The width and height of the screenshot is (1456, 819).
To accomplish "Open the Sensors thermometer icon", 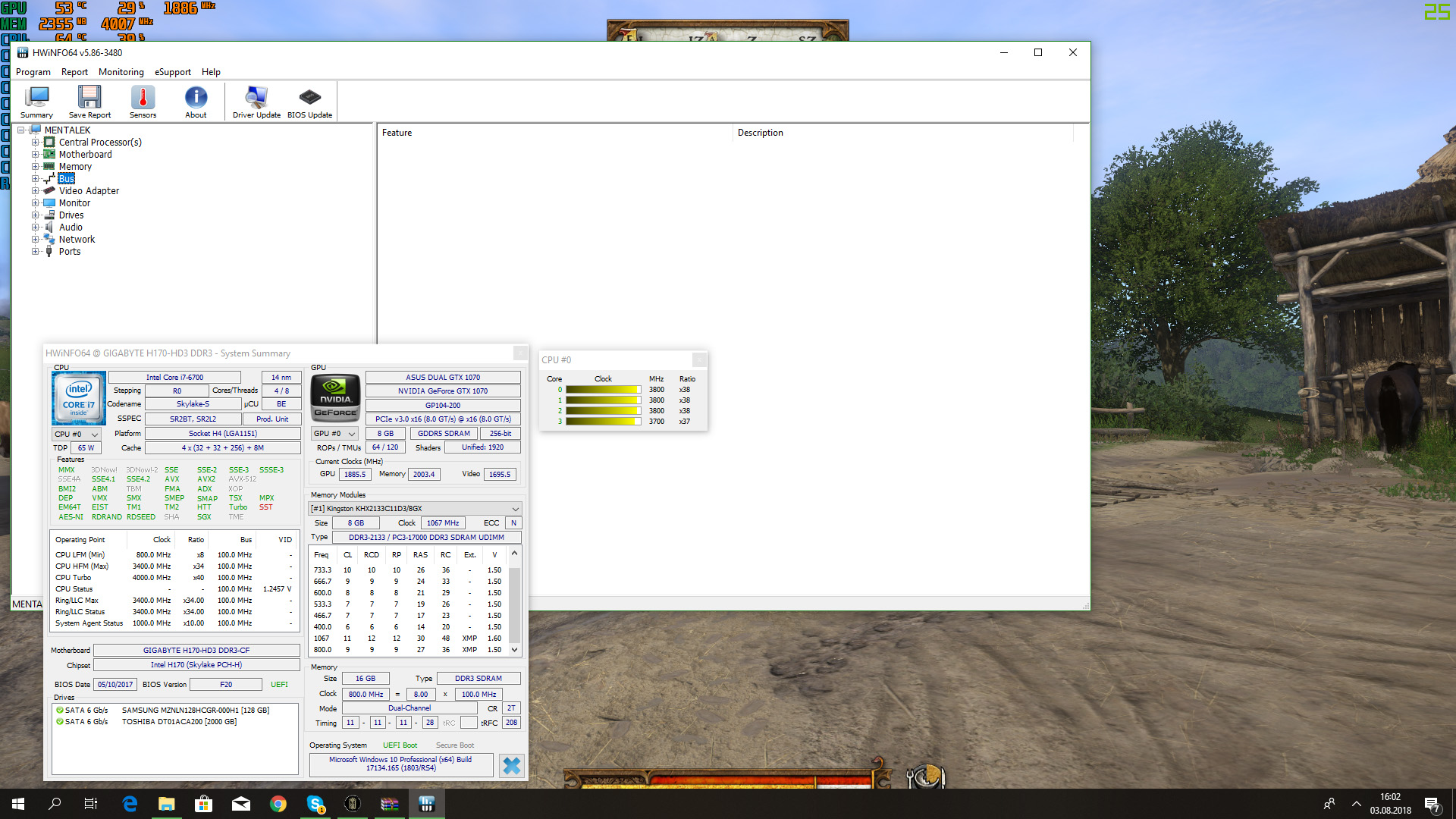I will [143, 101].
